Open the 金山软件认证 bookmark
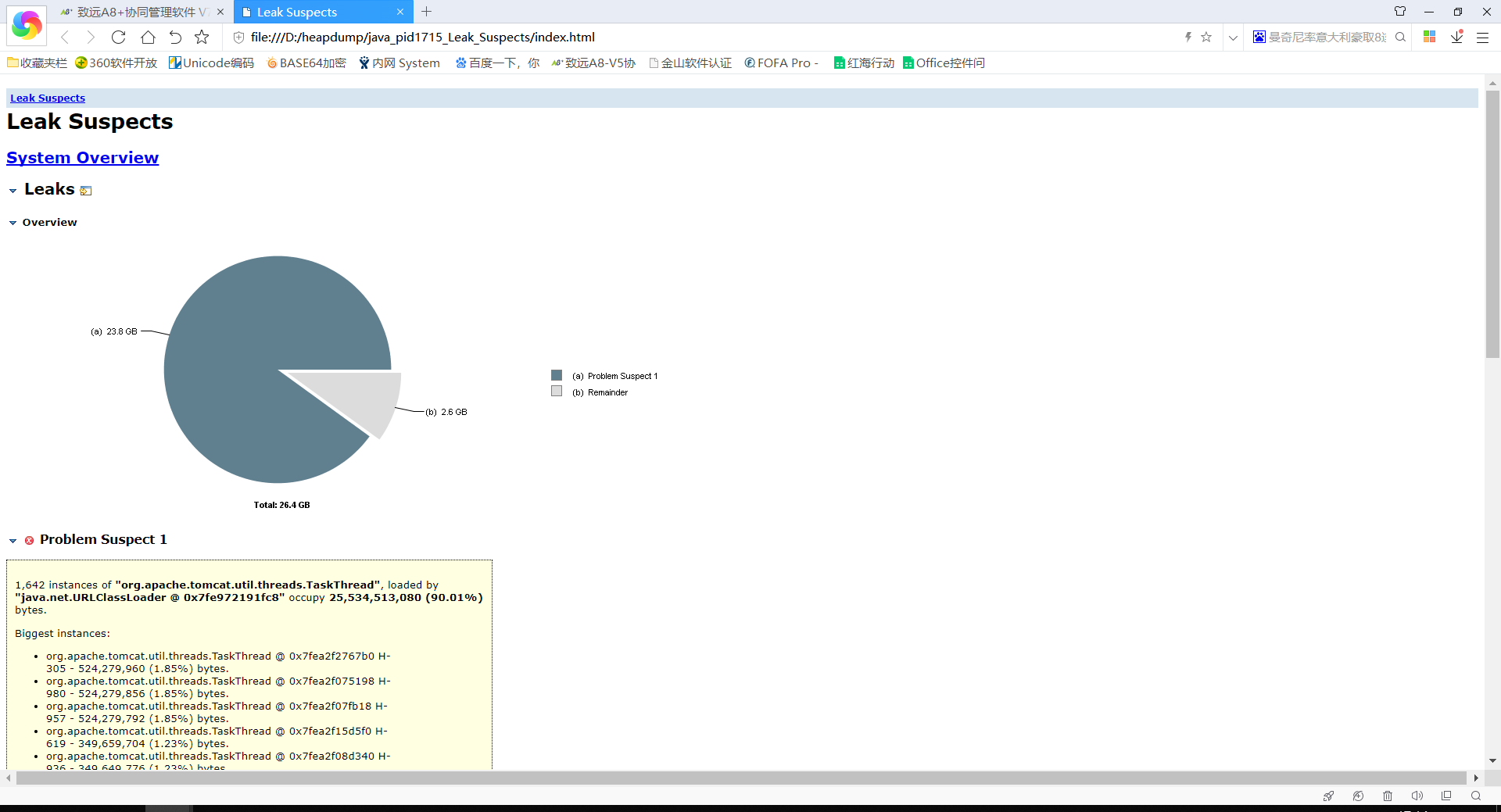 (690, 63)
